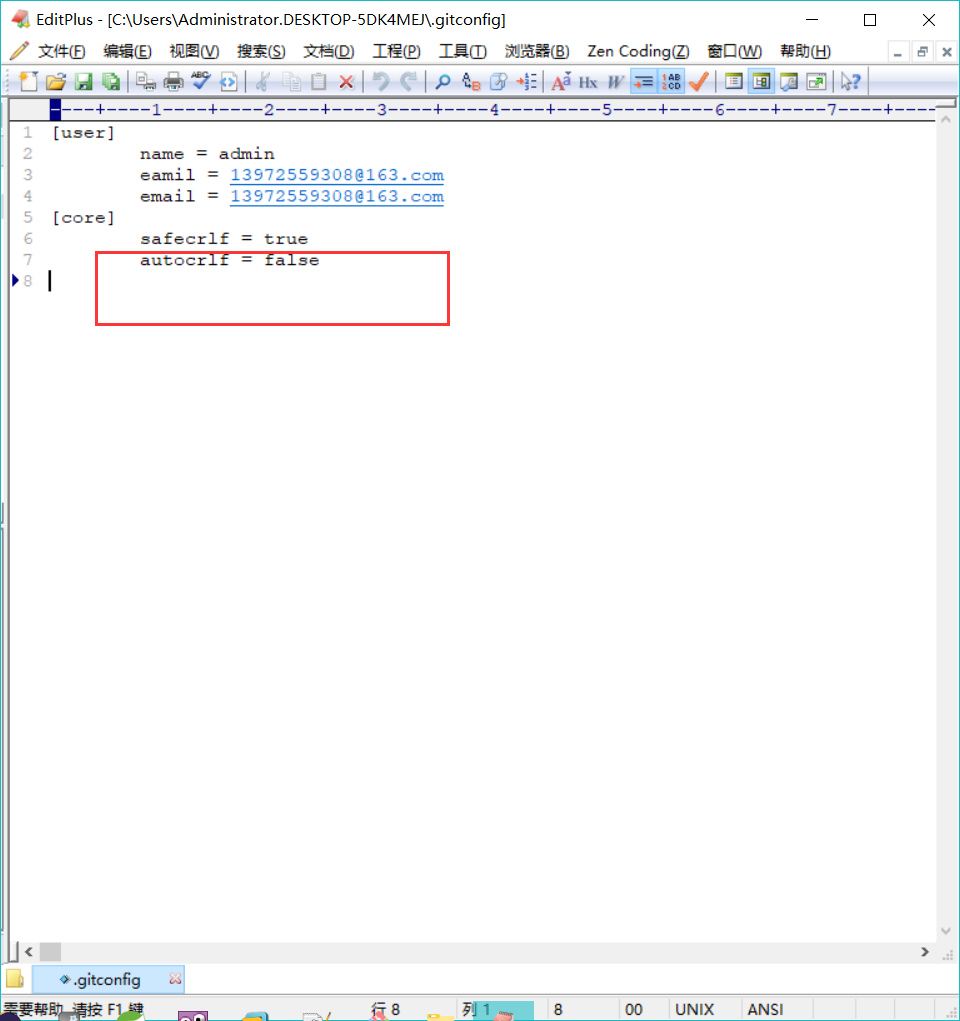This screenshot has height=1021, width=960.
Task: Toggle the auto indent toolbar button
Action: 643,81
